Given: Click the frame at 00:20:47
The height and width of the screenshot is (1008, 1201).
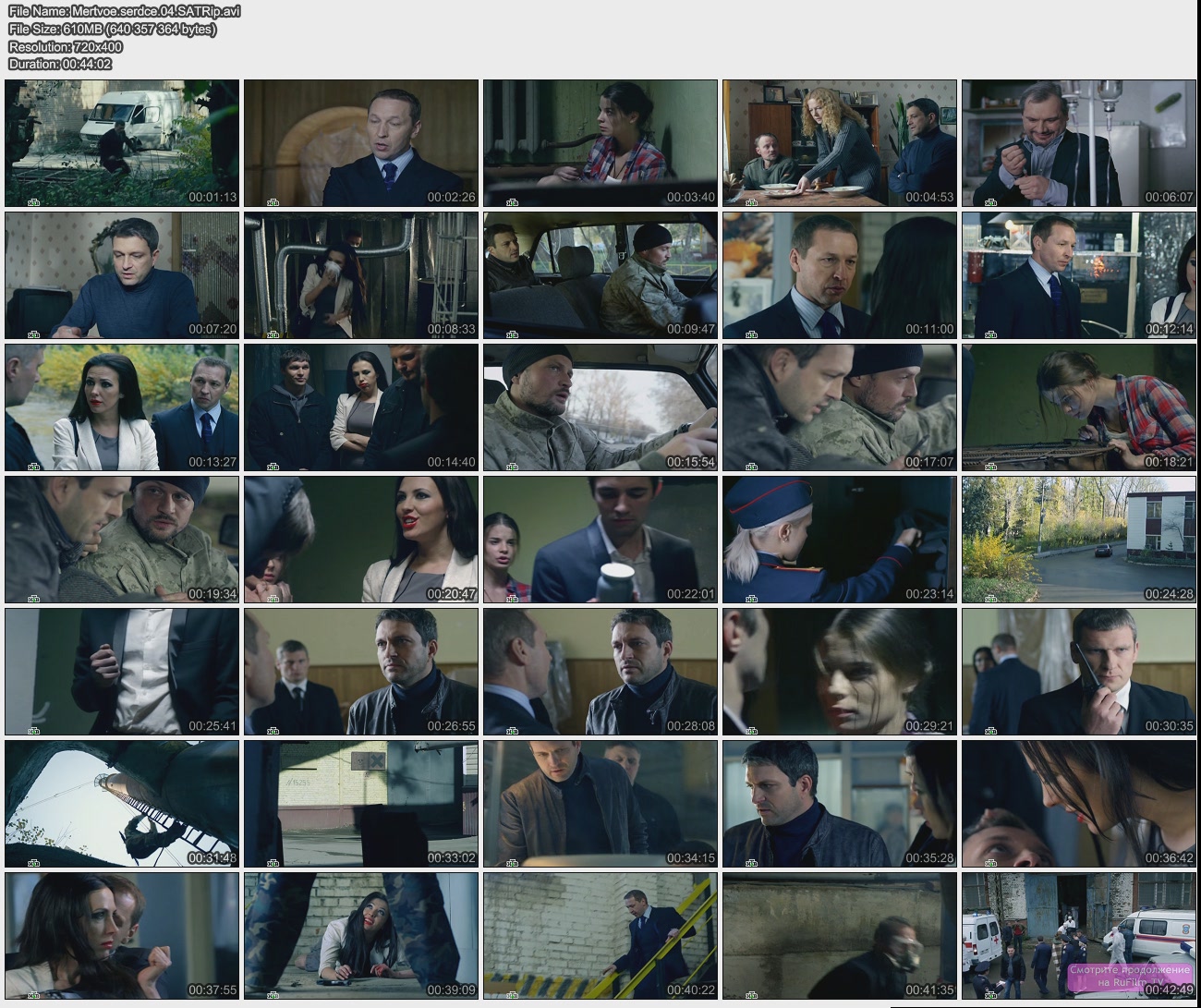Looking at the screenshot, I should (x=361, y=540).
